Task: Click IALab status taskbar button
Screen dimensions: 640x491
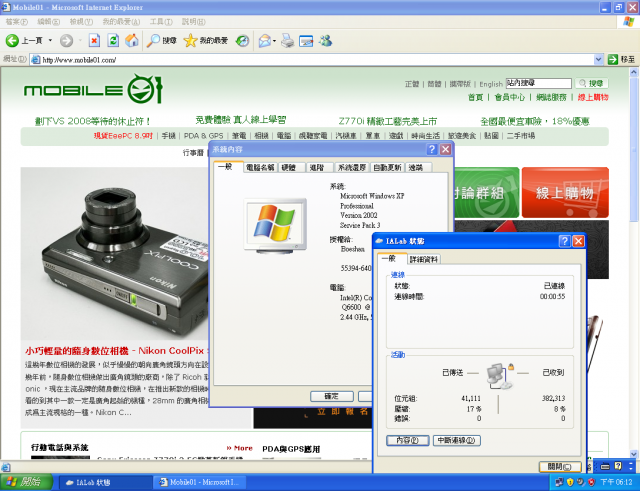Action: [105, 482]
